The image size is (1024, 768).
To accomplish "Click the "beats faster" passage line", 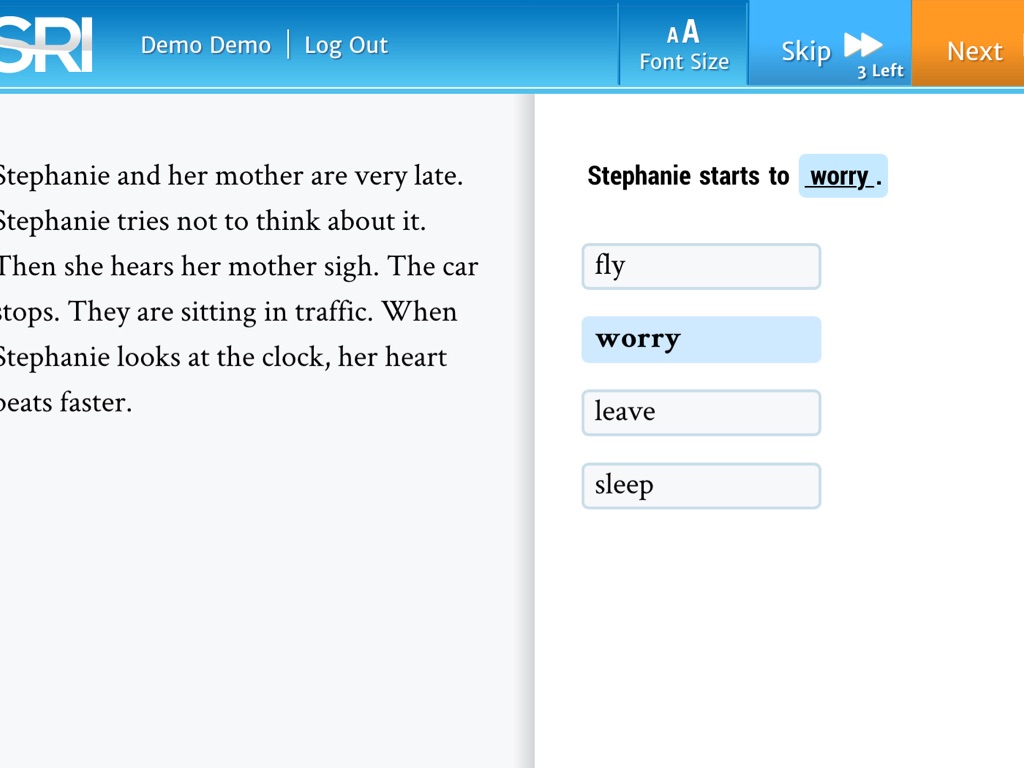I will click(66, 403).
